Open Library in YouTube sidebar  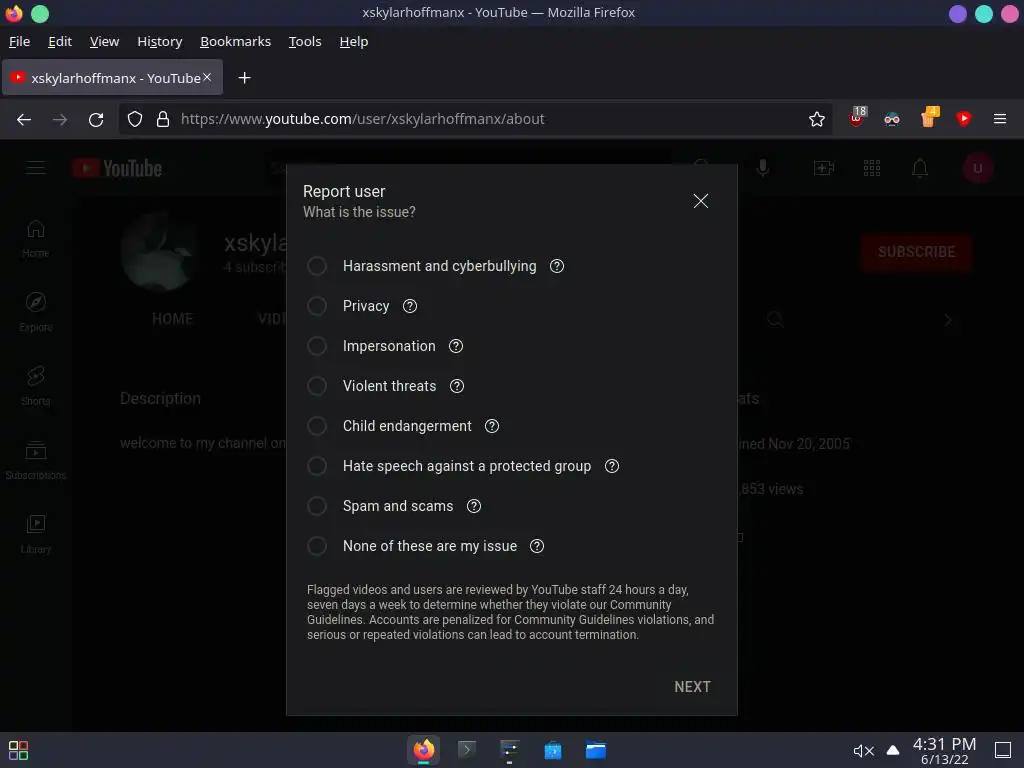(x=35, y=535)
